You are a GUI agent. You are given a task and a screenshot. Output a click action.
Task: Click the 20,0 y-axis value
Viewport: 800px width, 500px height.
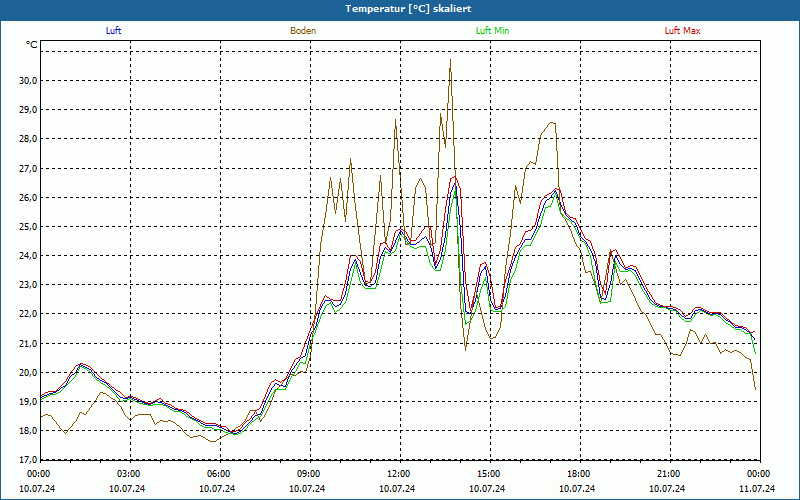(x=28, y=372)
